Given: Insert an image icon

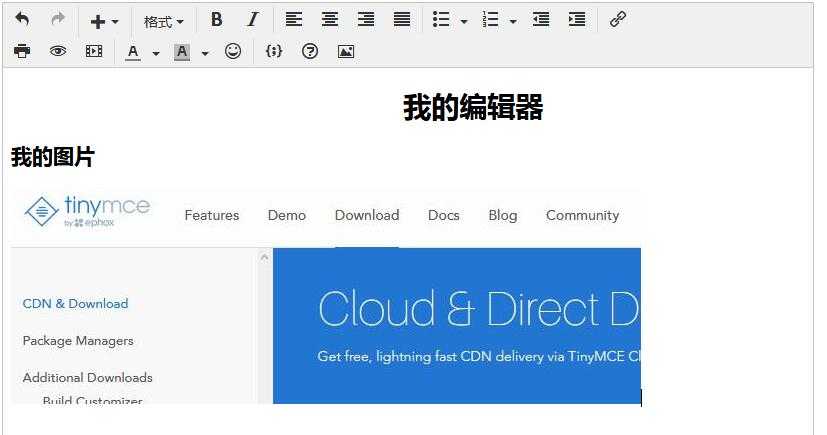Looking at the screenshot, I should tap(345, 51).
